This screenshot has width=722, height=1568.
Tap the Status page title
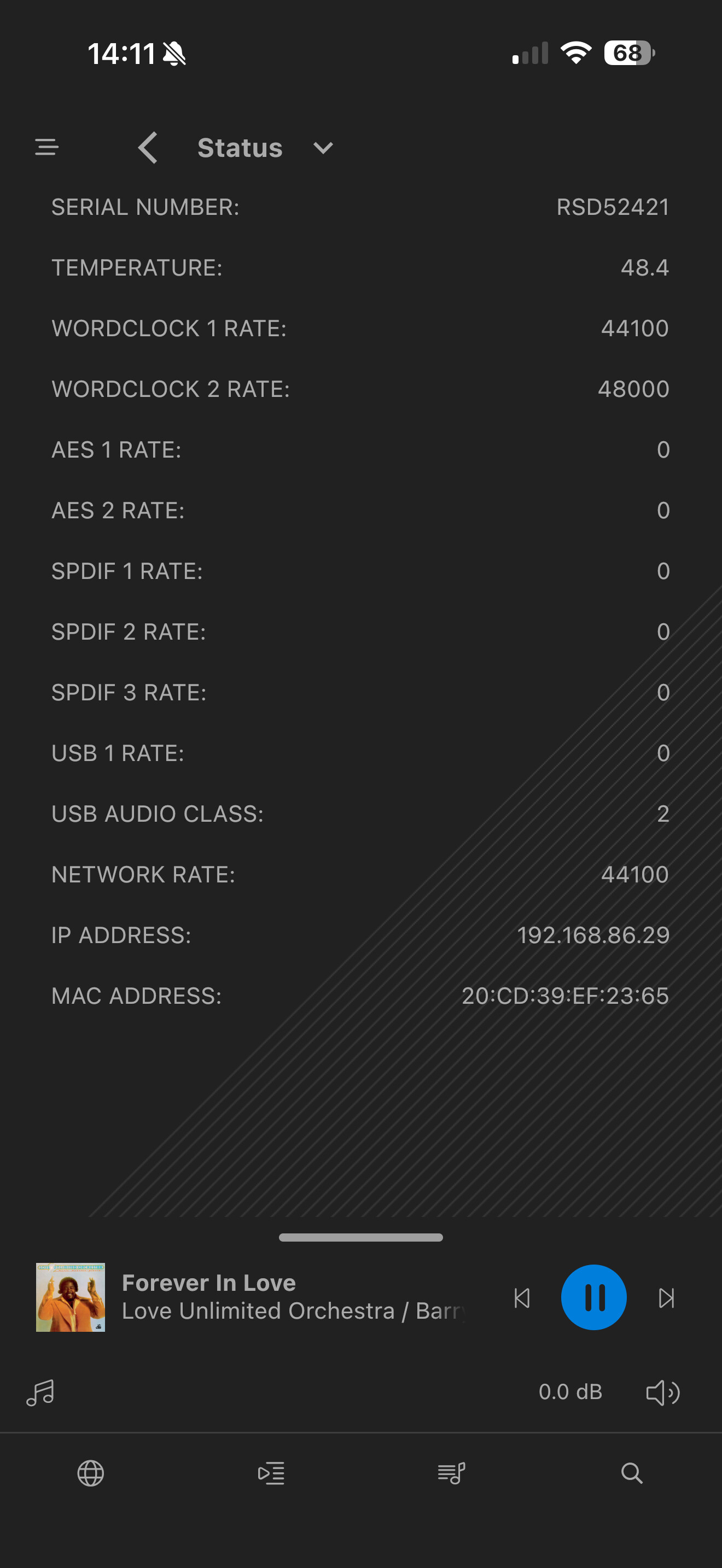(240, 148)
